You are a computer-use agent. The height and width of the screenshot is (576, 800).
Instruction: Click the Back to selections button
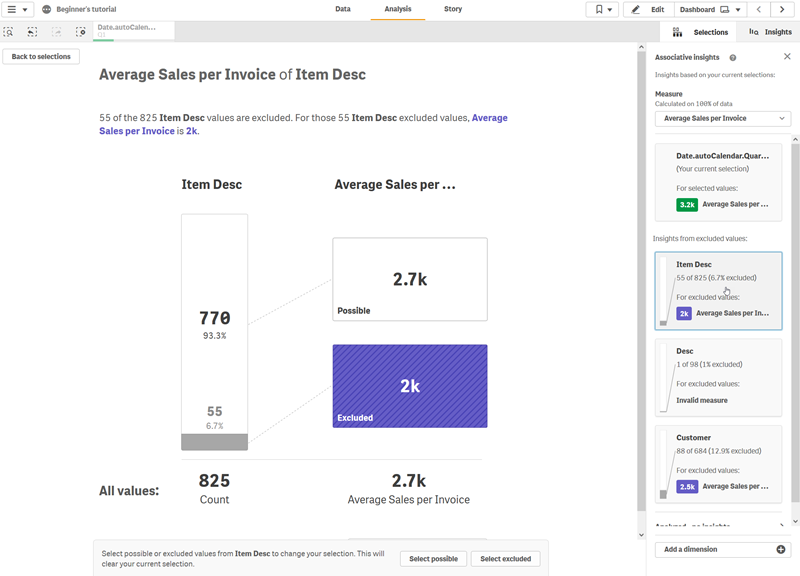click(40, 56)
